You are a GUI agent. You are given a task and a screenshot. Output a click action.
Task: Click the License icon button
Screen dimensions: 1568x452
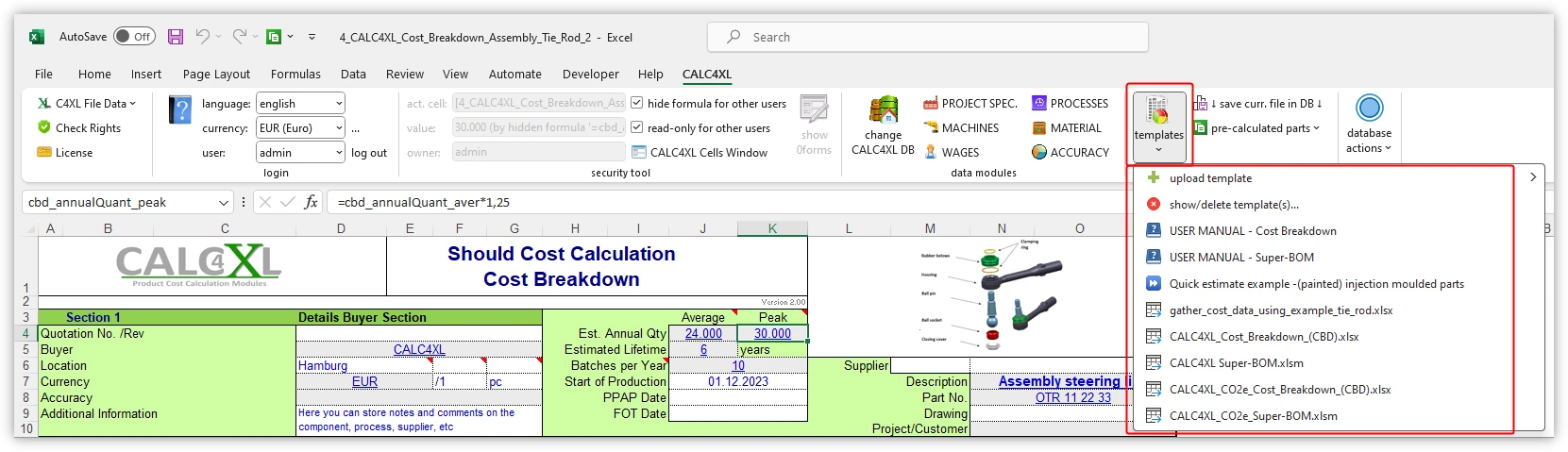click(64, 152)
